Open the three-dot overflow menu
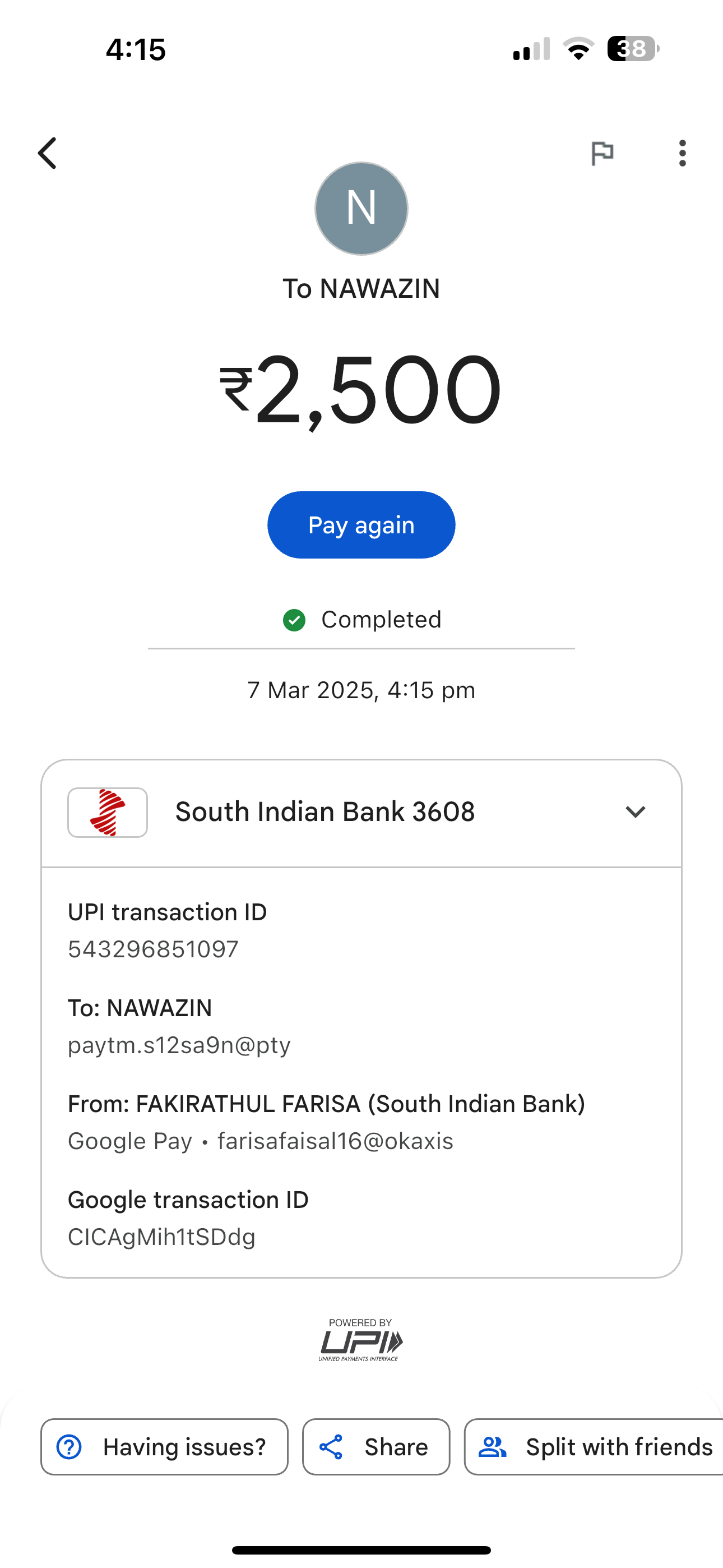This screenshot has width=723, height=1568. pos(682,153)
